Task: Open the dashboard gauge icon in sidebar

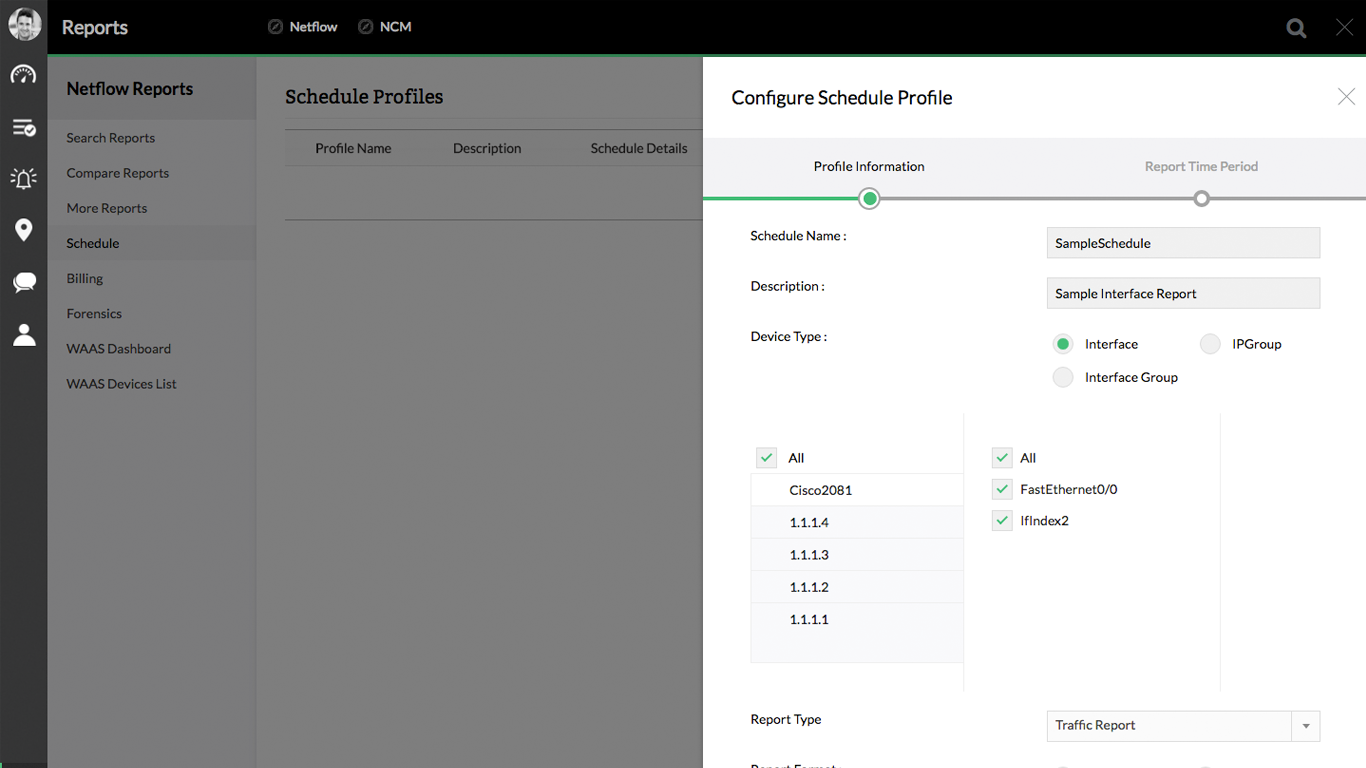Action: (23, 75)
